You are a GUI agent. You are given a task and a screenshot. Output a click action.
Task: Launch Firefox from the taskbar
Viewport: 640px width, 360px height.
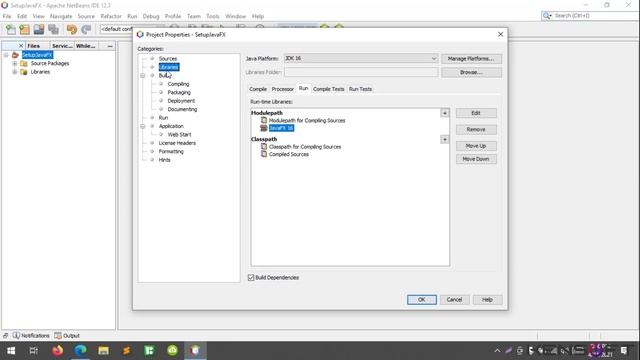(x=58, y=351)
